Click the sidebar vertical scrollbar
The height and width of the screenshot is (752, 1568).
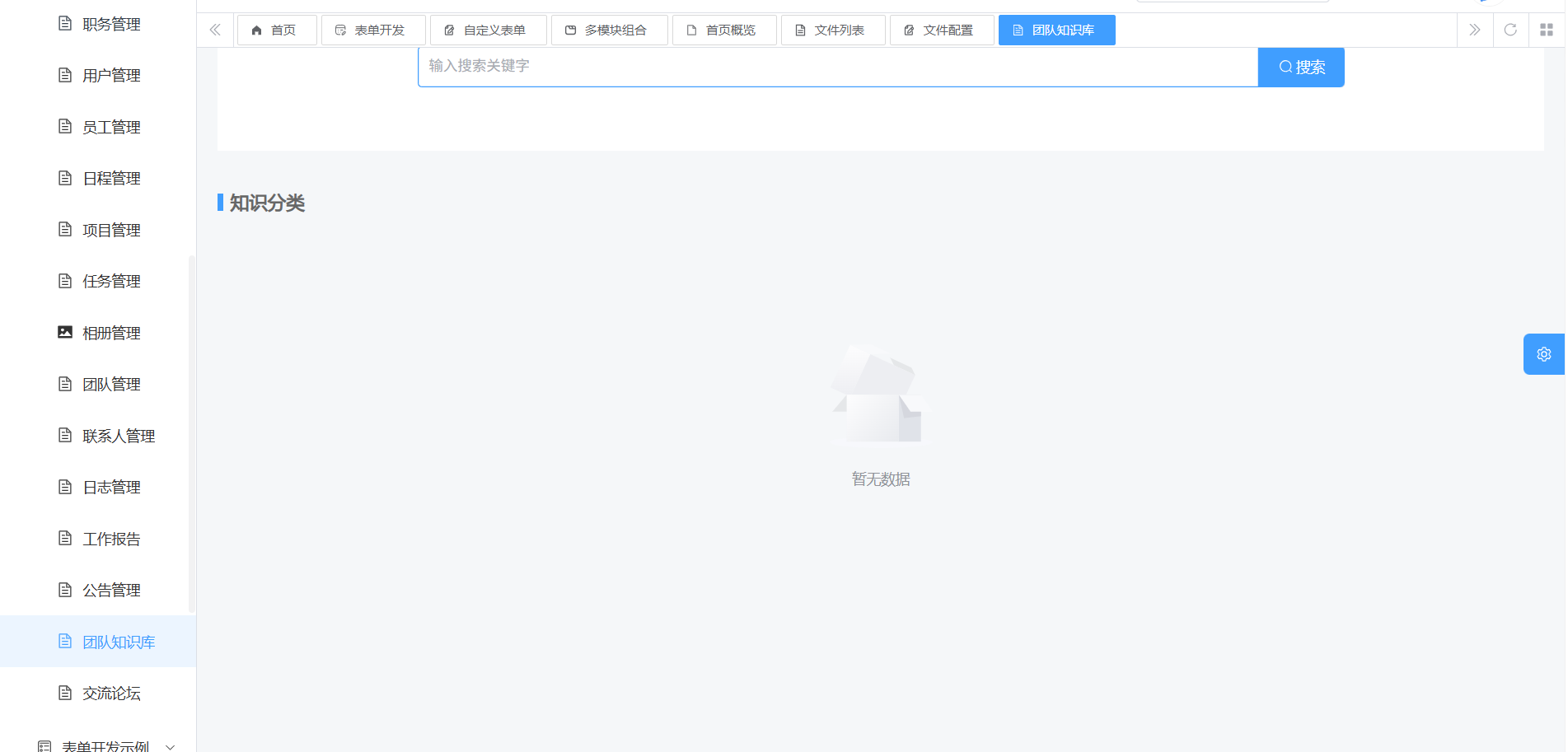click(x=192, y=434)
